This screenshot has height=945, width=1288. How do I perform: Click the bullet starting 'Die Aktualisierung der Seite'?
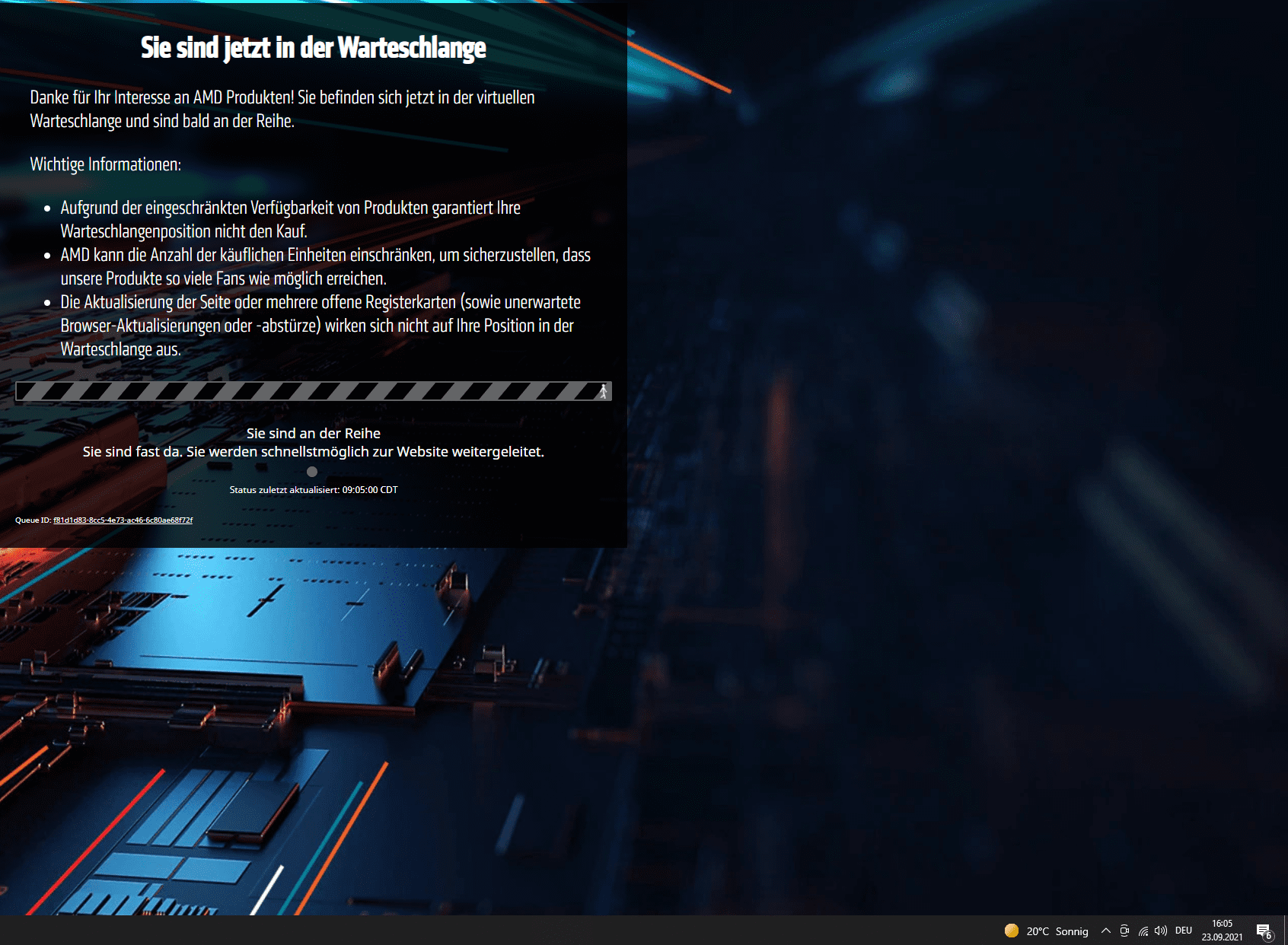[x=320, y=326]
